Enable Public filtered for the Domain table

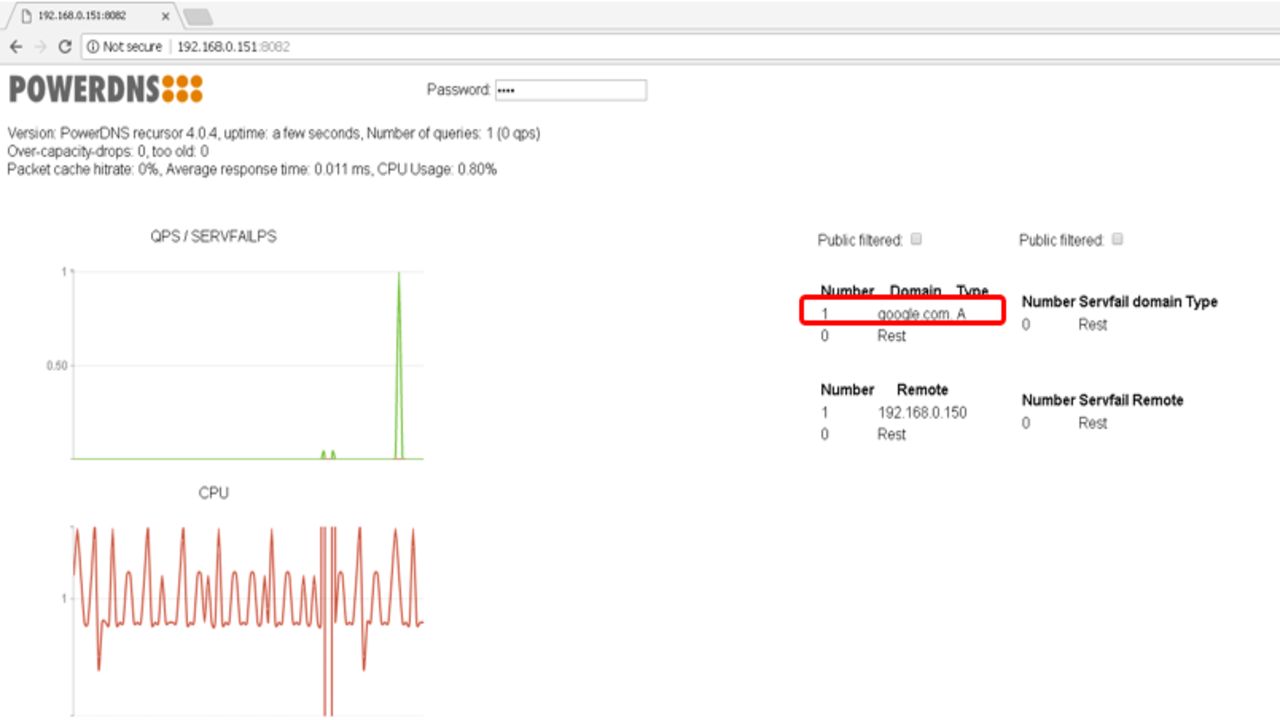(917, 240)
